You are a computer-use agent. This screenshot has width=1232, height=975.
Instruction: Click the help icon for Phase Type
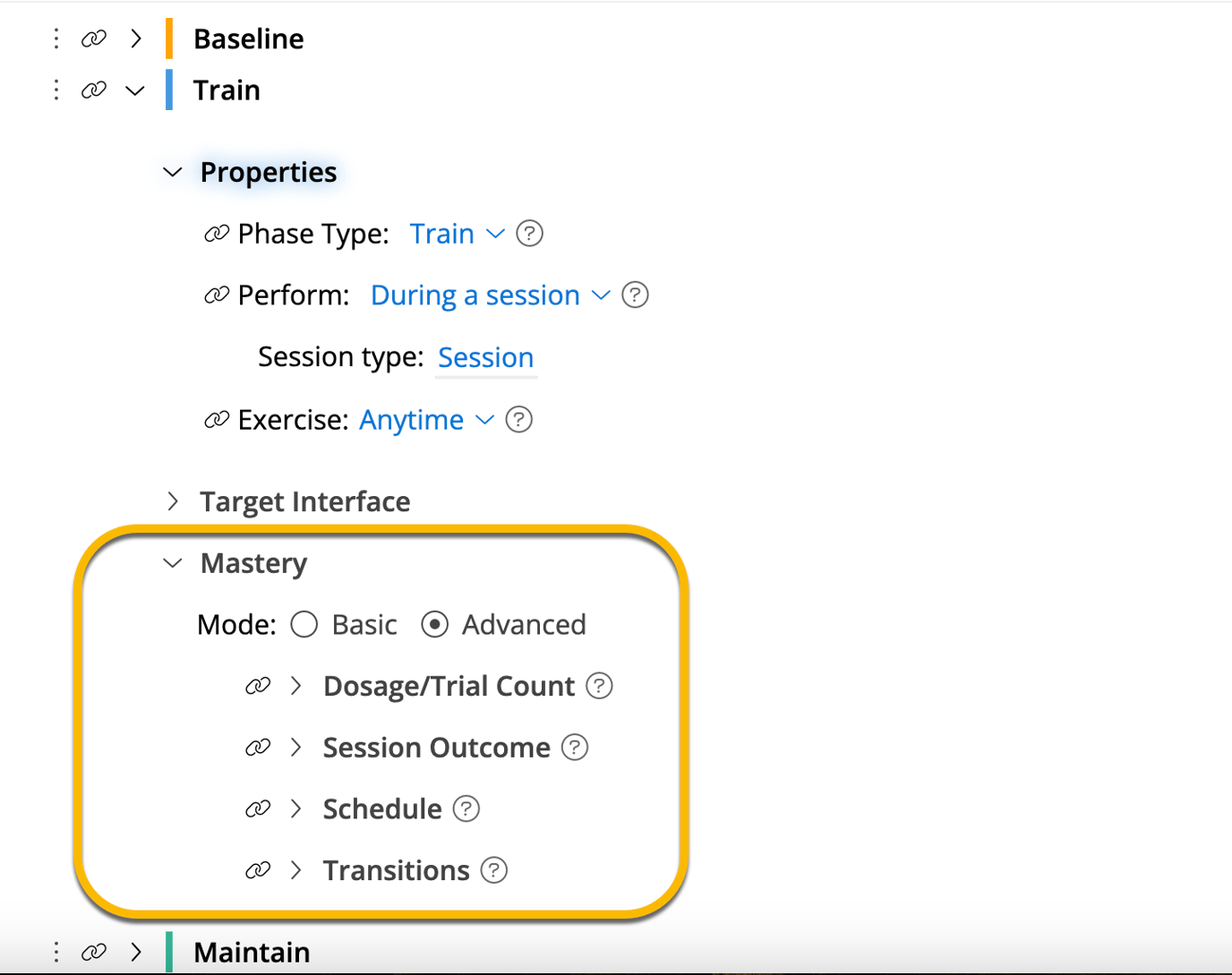point(529,233)
